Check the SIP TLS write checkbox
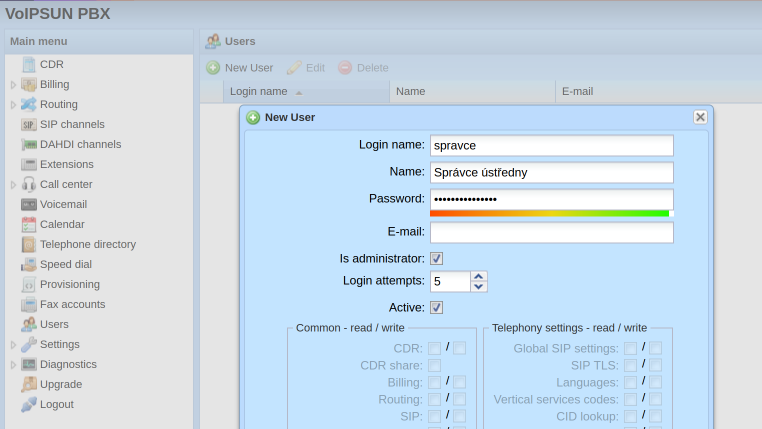 (x=655, y=365)
